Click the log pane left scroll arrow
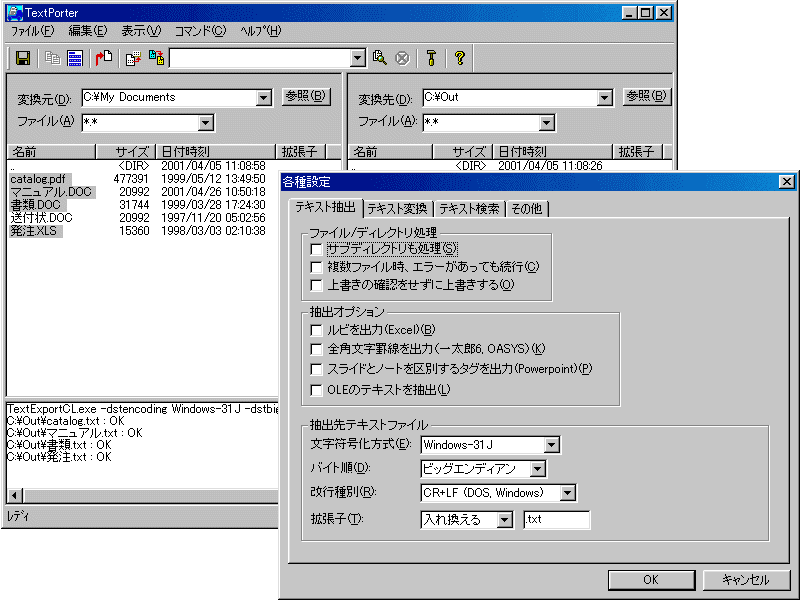 [x=15, y=495]
